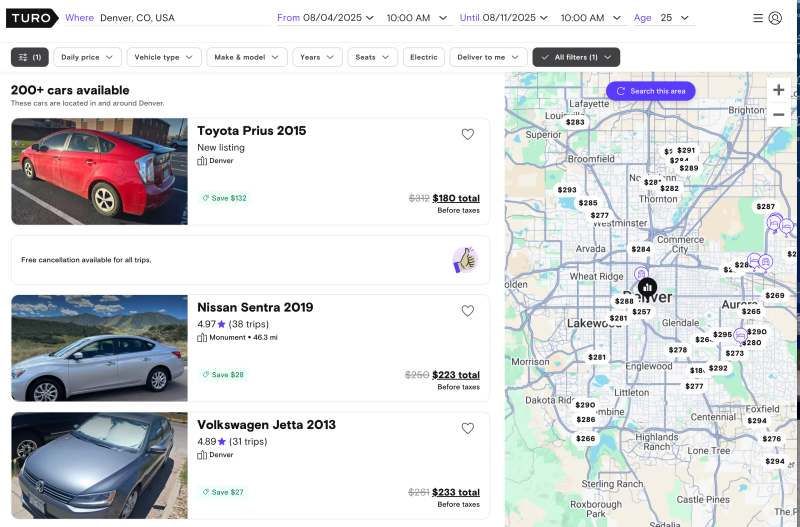Click the $257 map price marker

641,312
